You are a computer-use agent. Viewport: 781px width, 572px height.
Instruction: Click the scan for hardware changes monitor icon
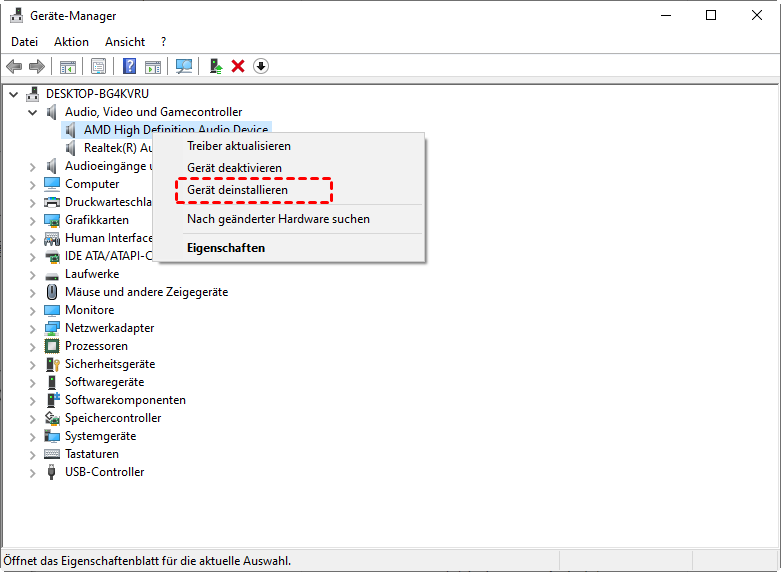[x=184, y=66]
